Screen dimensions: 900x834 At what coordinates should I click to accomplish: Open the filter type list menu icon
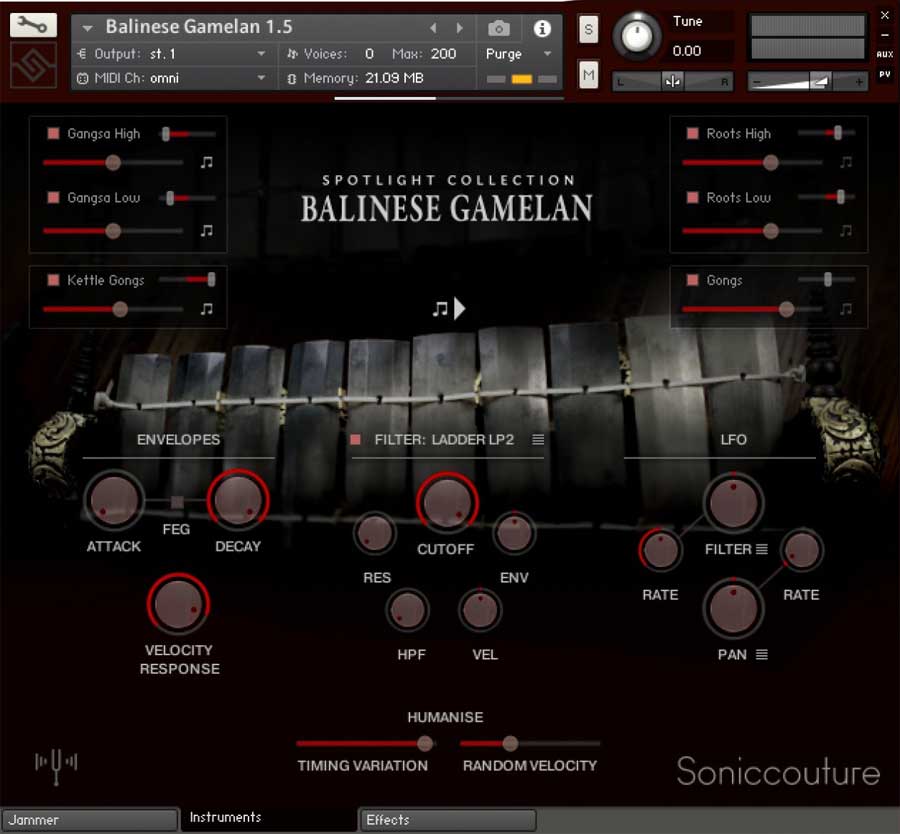pyautogui.click(x=538, y=440)
